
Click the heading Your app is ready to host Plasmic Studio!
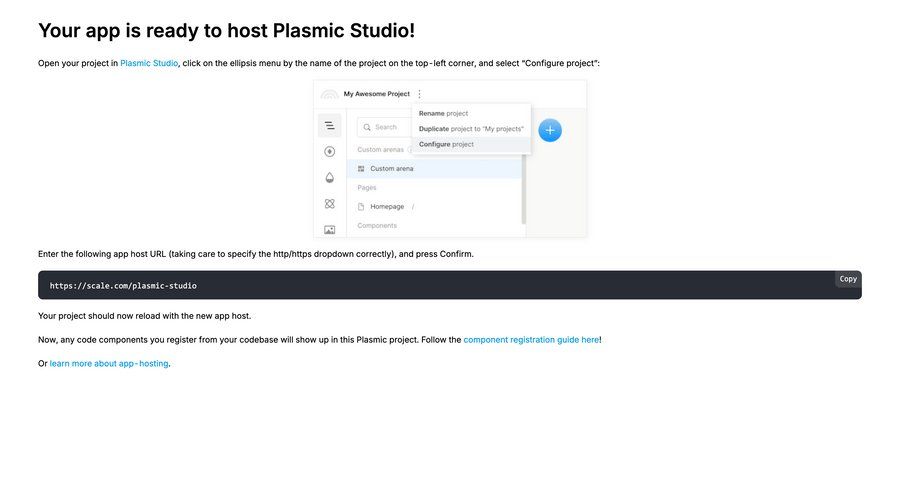(x=226, y=30)
